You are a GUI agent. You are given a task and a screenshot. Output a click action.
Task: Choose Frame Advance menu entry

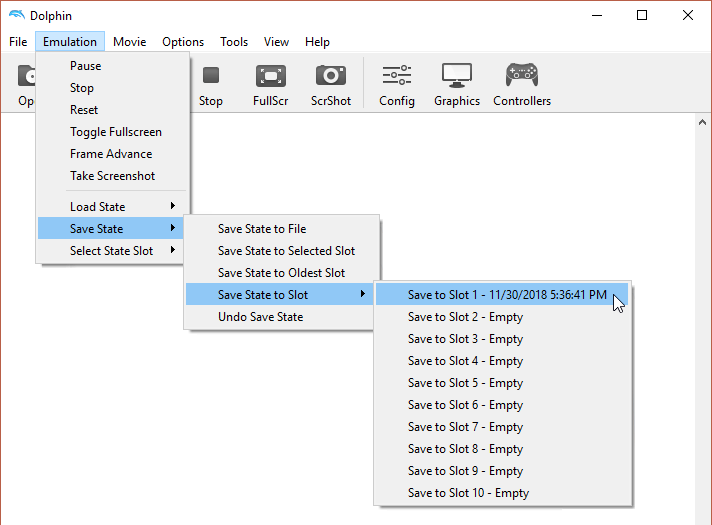pyautogui.click(x=113, y=154)
